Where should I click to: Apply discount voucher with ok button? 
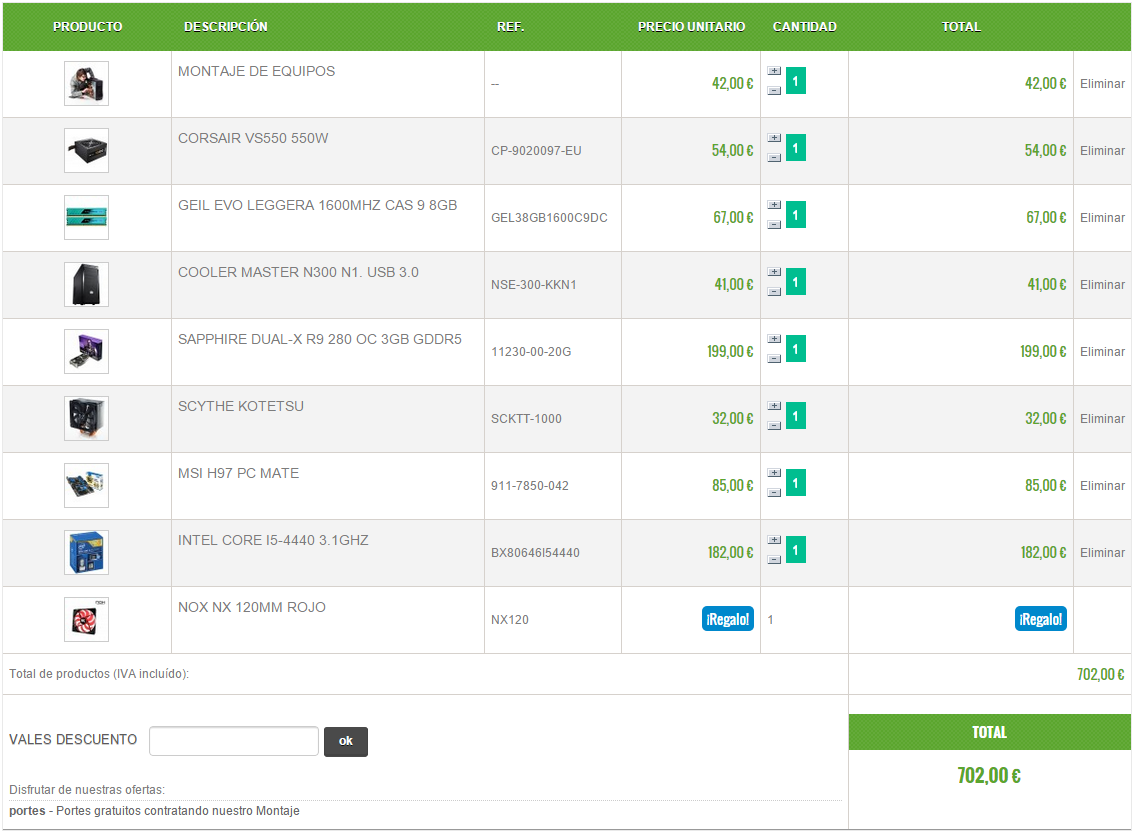tap(346, 741)
